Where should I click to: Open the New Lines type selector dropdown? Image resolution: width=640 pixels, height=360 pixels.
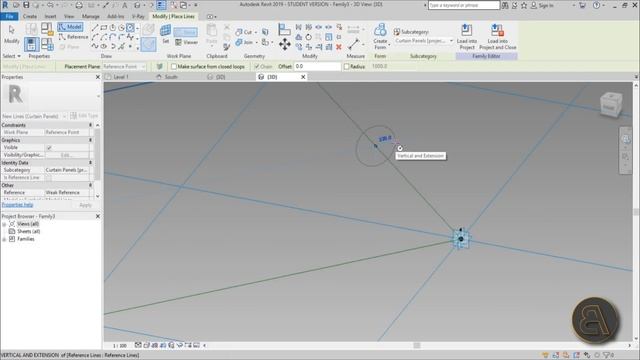pos(34,116)
